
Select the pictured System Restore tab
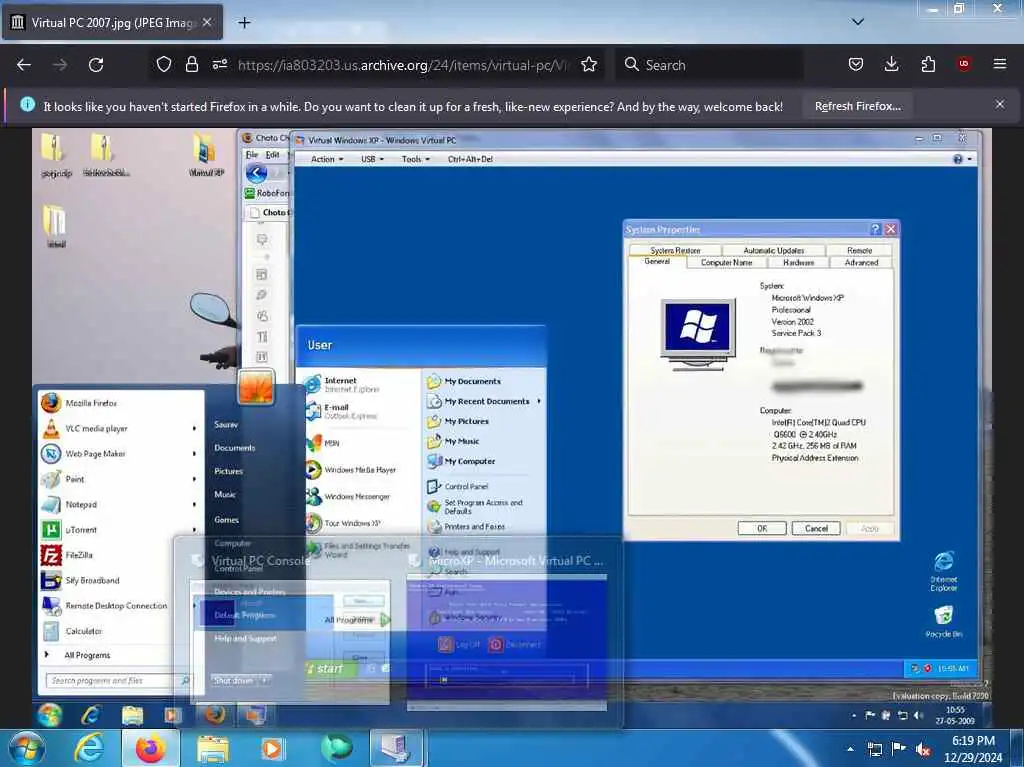(675, 250)
